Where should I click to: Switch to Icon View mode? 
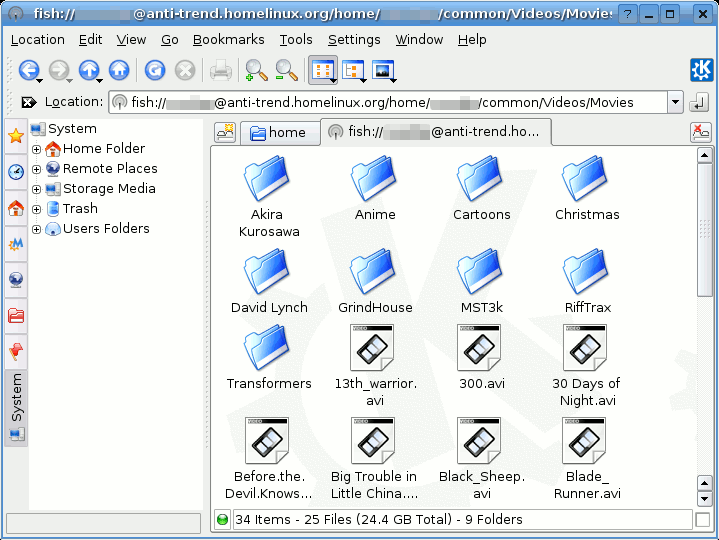click(321, 70)
